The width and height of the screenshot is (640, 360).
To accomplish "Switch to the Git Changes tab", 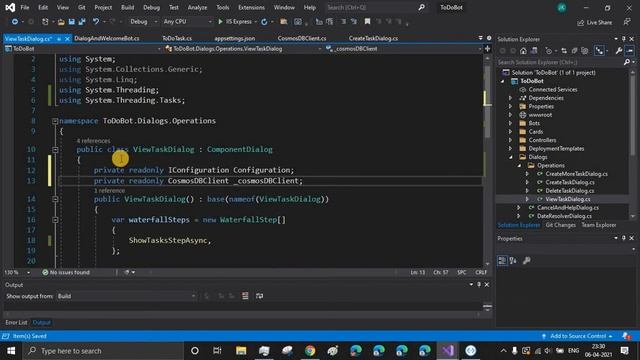I will pos(560,225).
